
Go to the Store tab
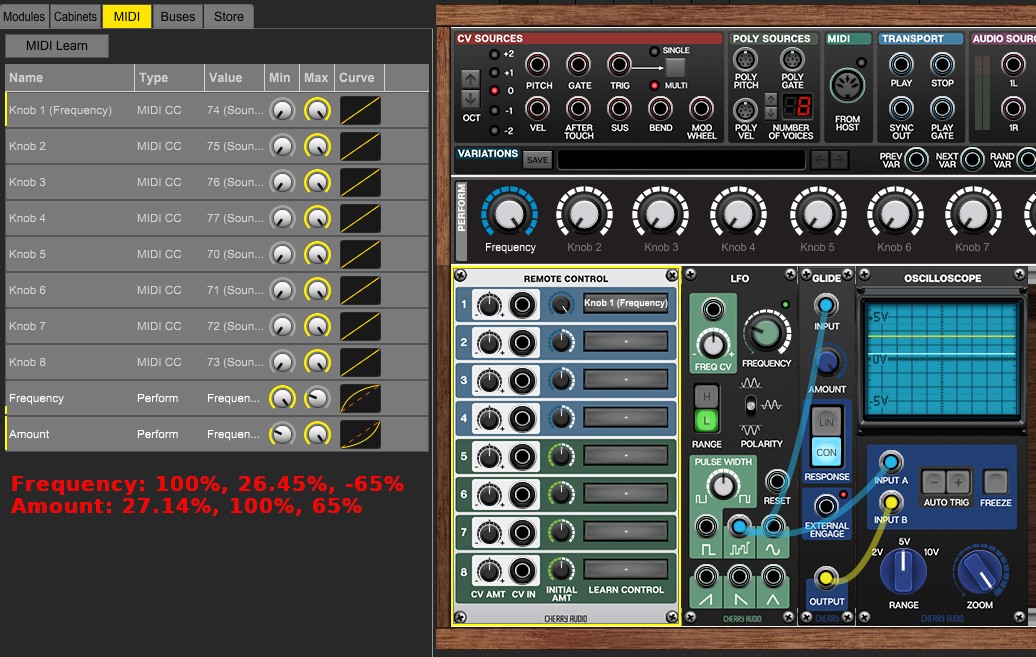coord(229,17)
